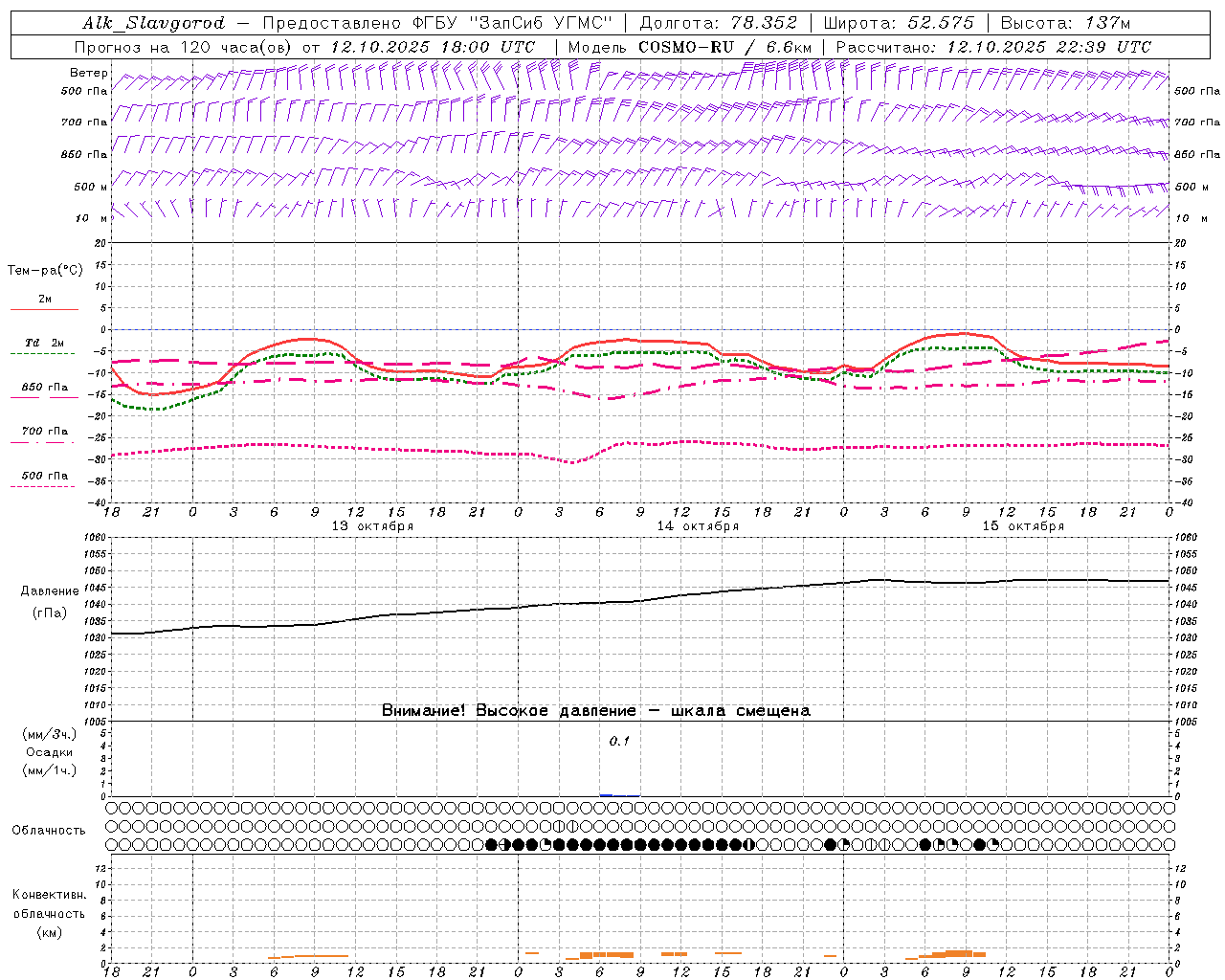Click the 700 гПа temperature legend label
Screen dimensions: 1225x980
[45, 432]
